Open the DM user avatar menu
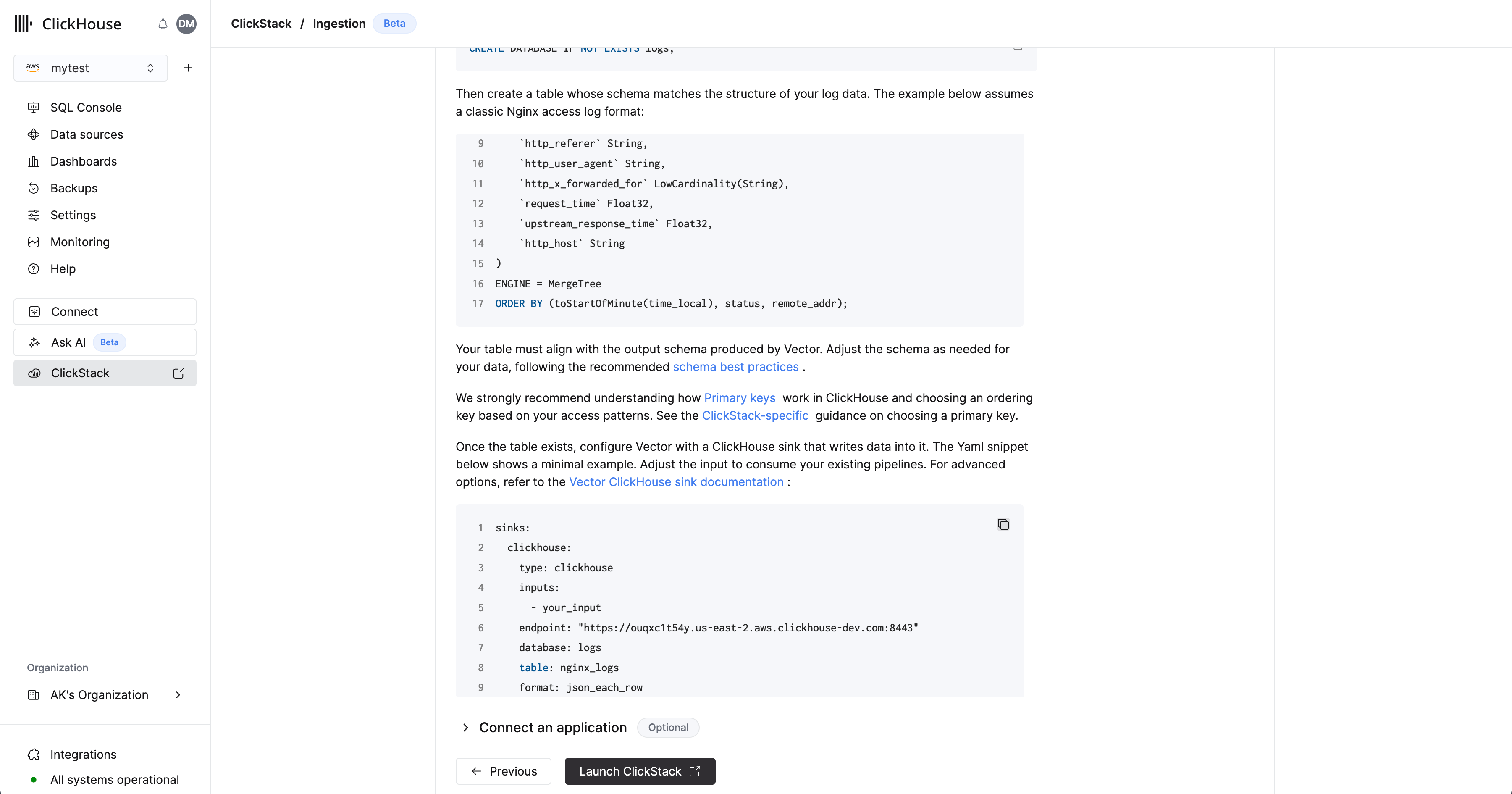The image size is (1512, 794). click(x=186, y=24)
